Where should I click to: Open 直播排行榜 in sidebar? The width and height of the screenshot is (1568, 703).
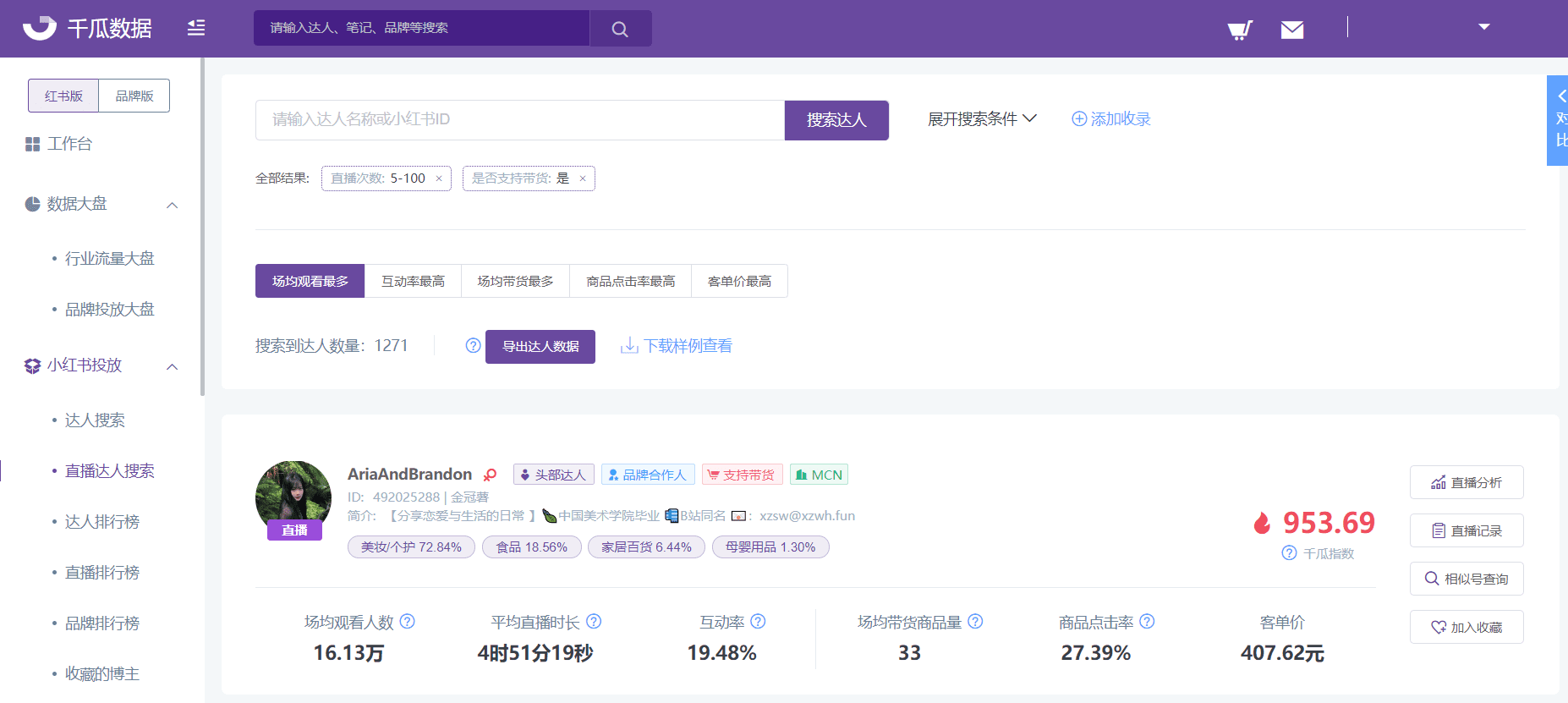[x=102, y=572]
